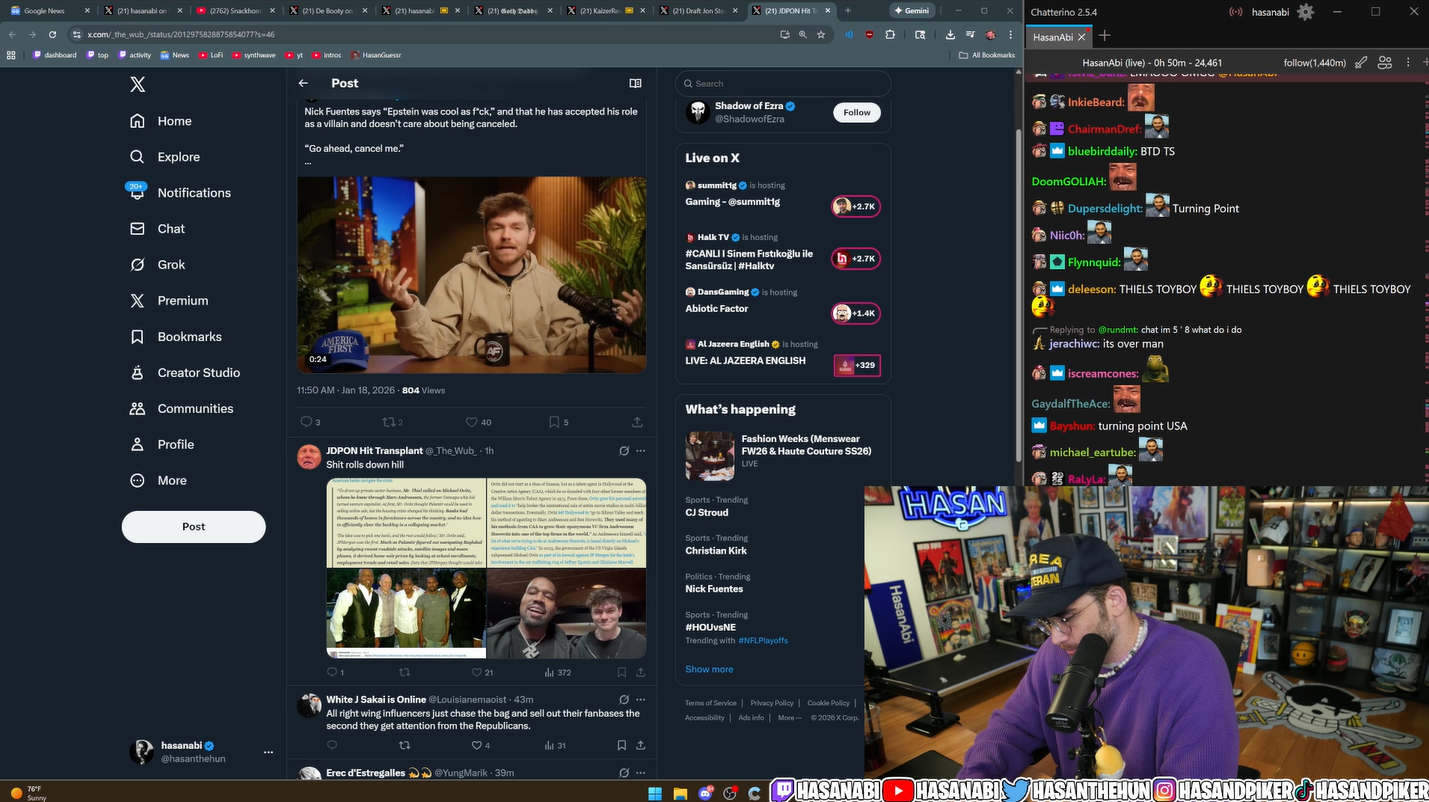This screenshot has width=1429, height=802.
Task: Click the Post button in sidebar
Action: 194,527
